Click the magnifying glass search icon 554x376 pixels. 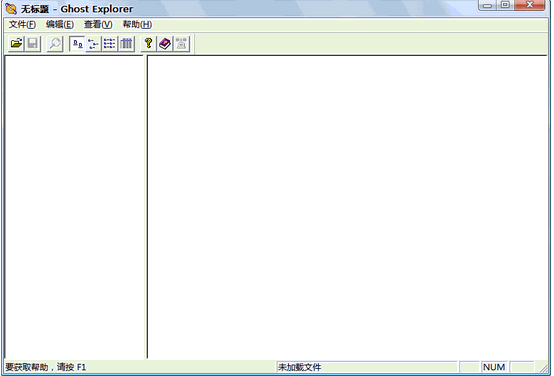pyautogui.click(x=55, y=44)
